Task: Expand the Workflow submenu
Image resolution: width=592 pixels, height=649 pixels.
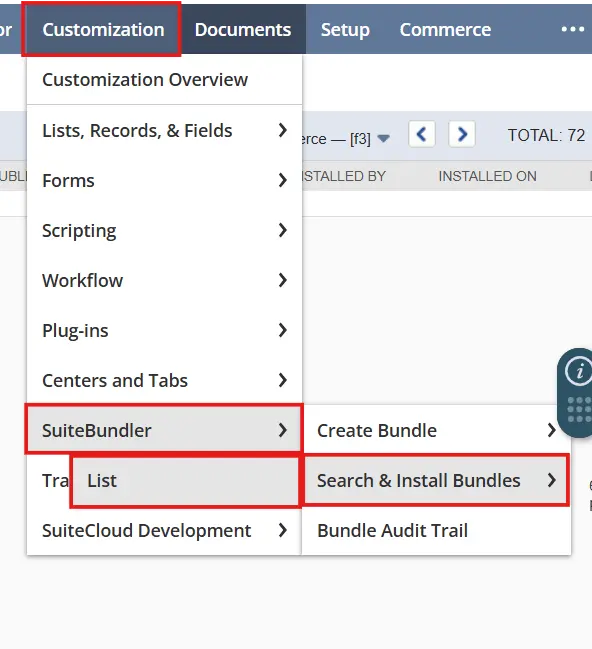Action: (x=164, y=281)
